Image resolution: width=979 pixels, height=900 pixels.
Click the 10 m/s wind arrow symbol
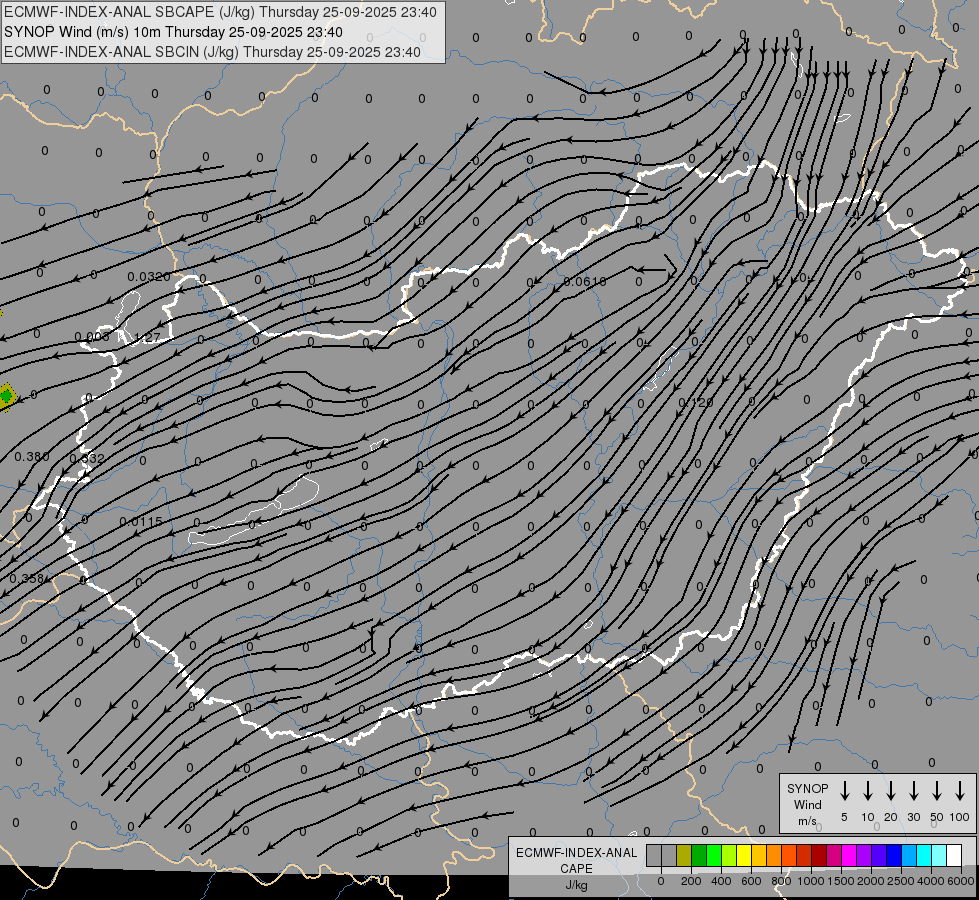tap(868, 791)
